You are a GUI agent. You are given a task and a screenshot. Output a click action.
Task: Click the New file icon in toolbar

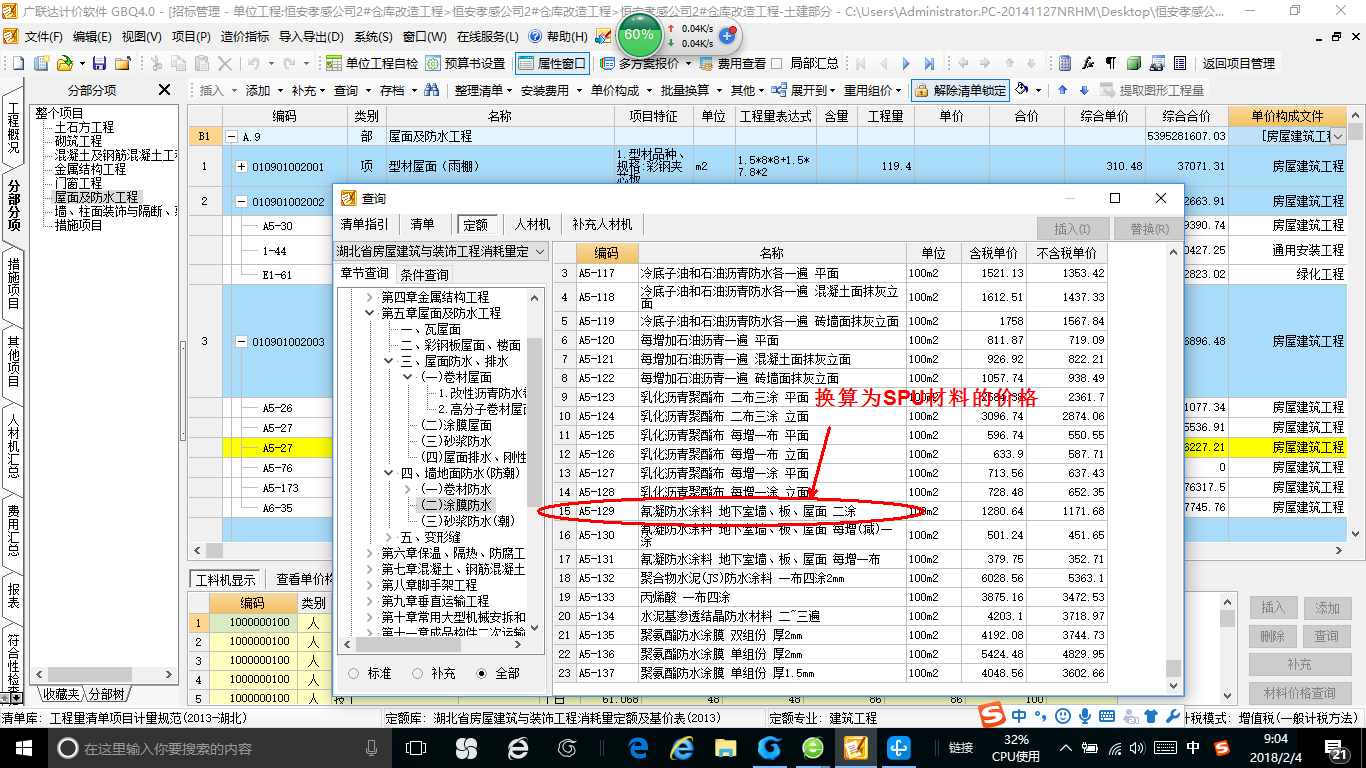click(17, 63)
